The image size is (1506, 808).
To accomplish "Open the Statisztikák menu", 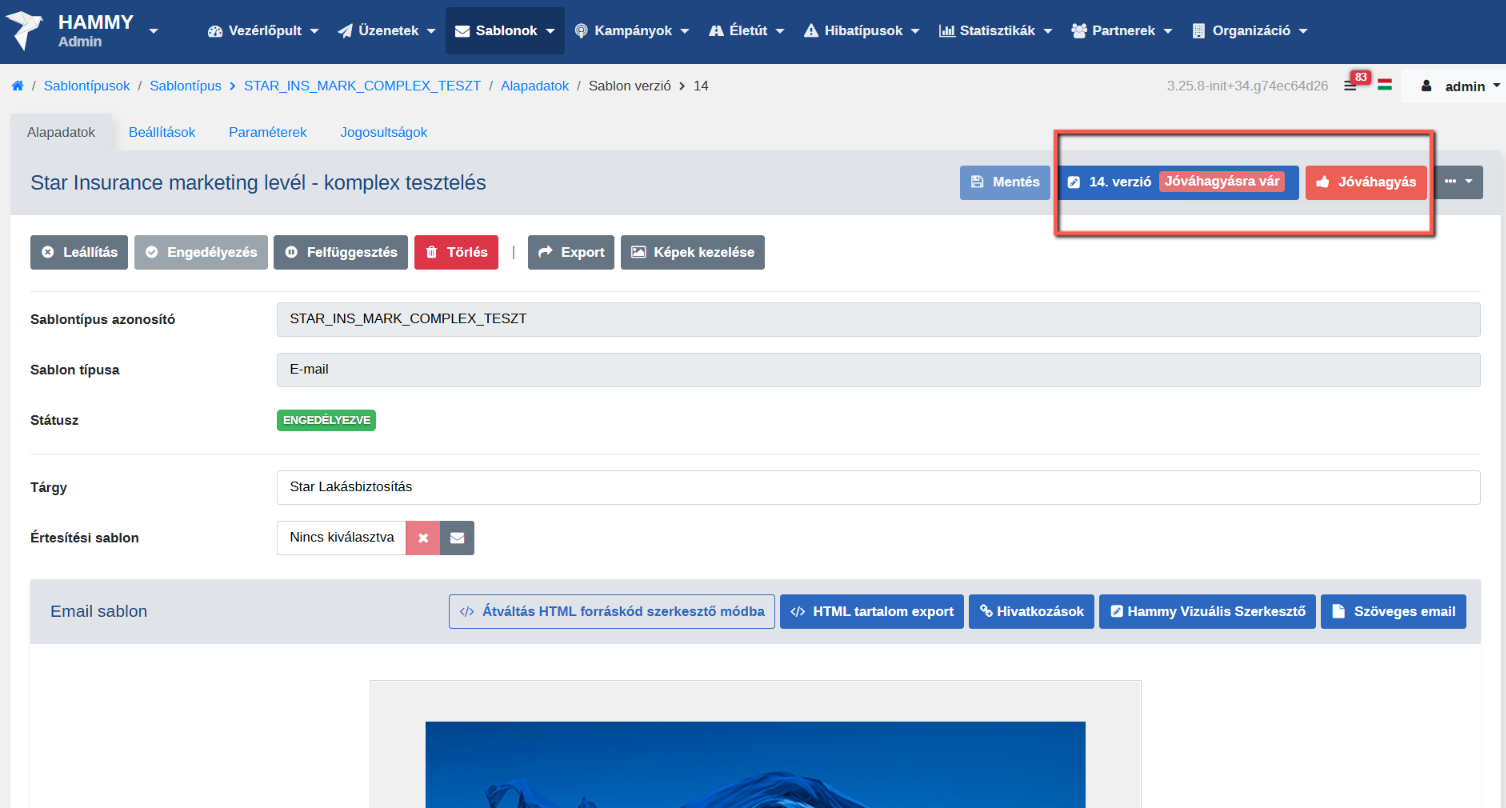I will [995, 31].
